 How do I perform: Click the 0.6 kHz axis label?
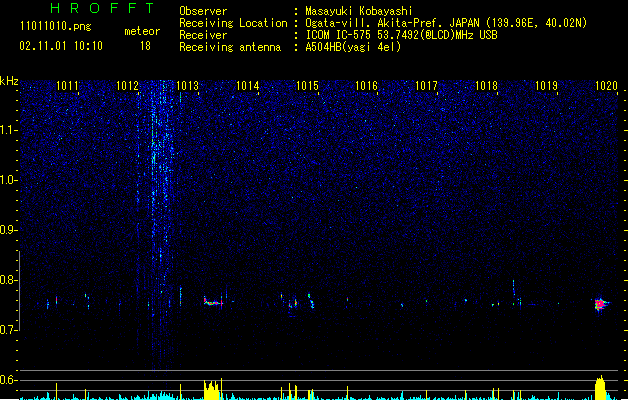[x=8, y=380]
